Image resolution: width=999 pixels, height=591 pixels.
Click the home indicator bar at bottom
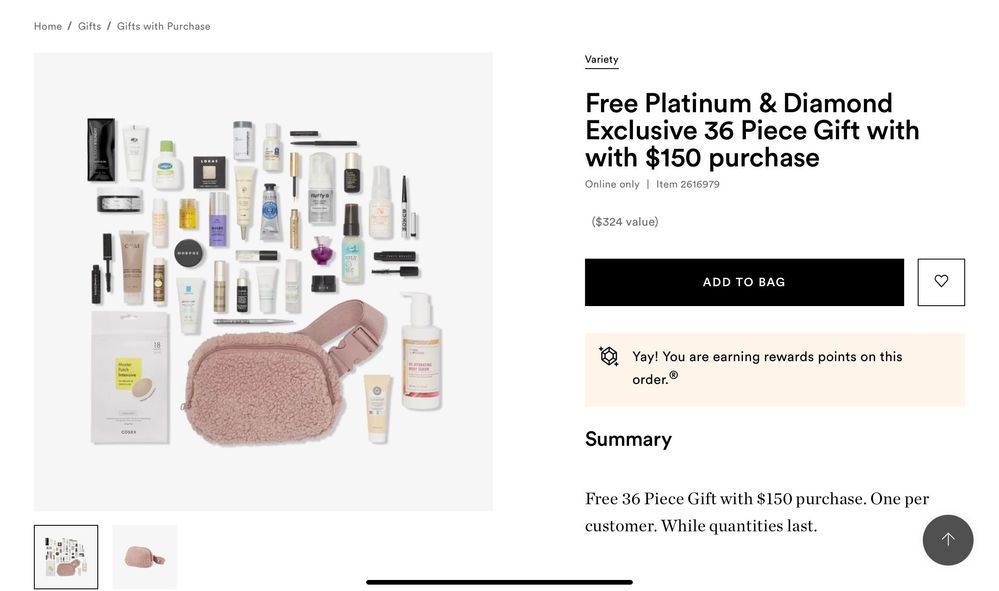(x=500, y=581)
